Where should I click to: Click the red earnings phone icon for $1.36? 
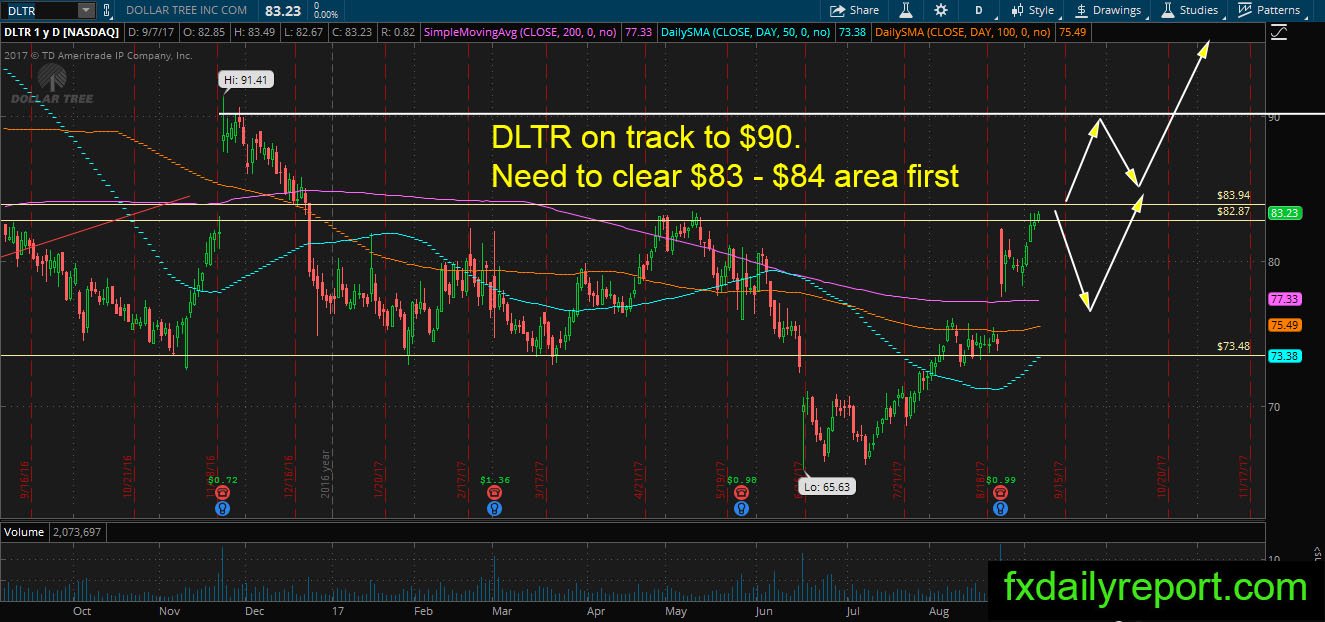(x=494, y=493)
